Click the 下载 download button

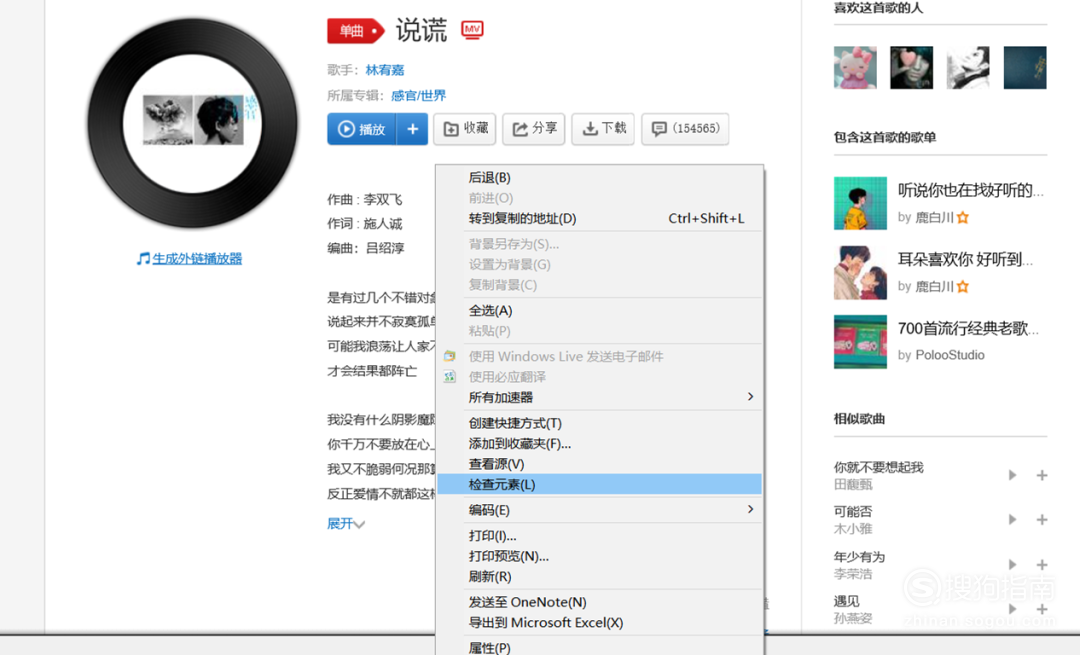[603, 129]
